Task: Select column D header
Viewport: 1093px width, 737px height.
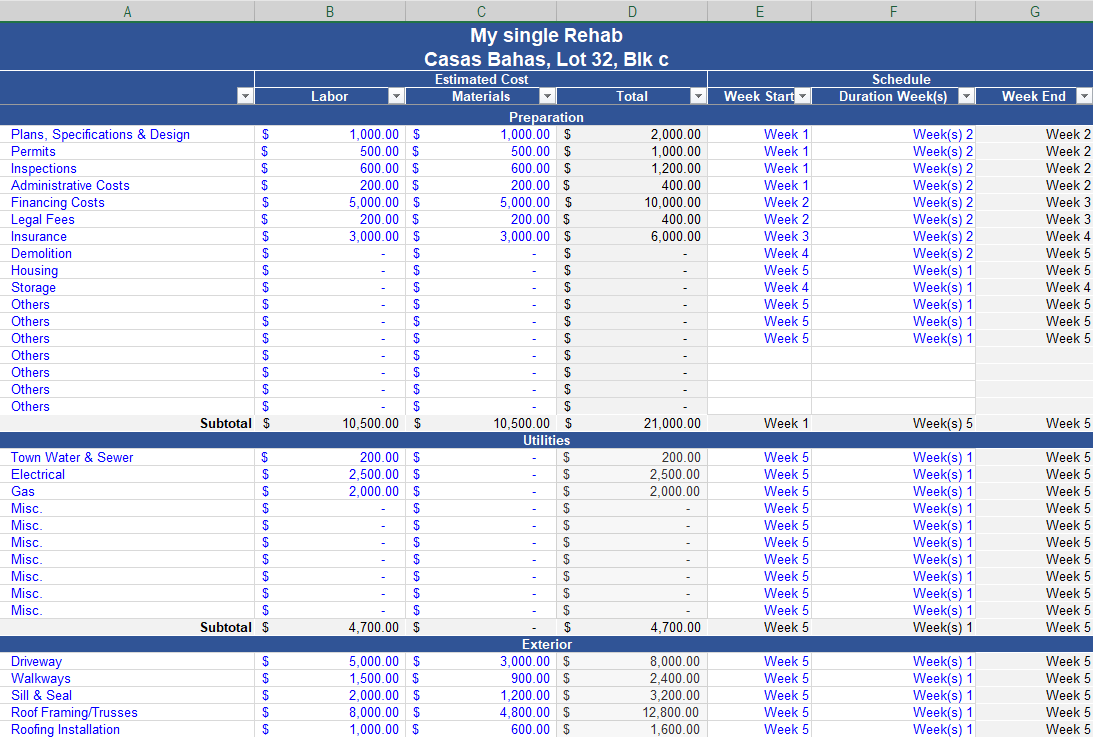Action: pyautogui.click(x=631, y=11)
